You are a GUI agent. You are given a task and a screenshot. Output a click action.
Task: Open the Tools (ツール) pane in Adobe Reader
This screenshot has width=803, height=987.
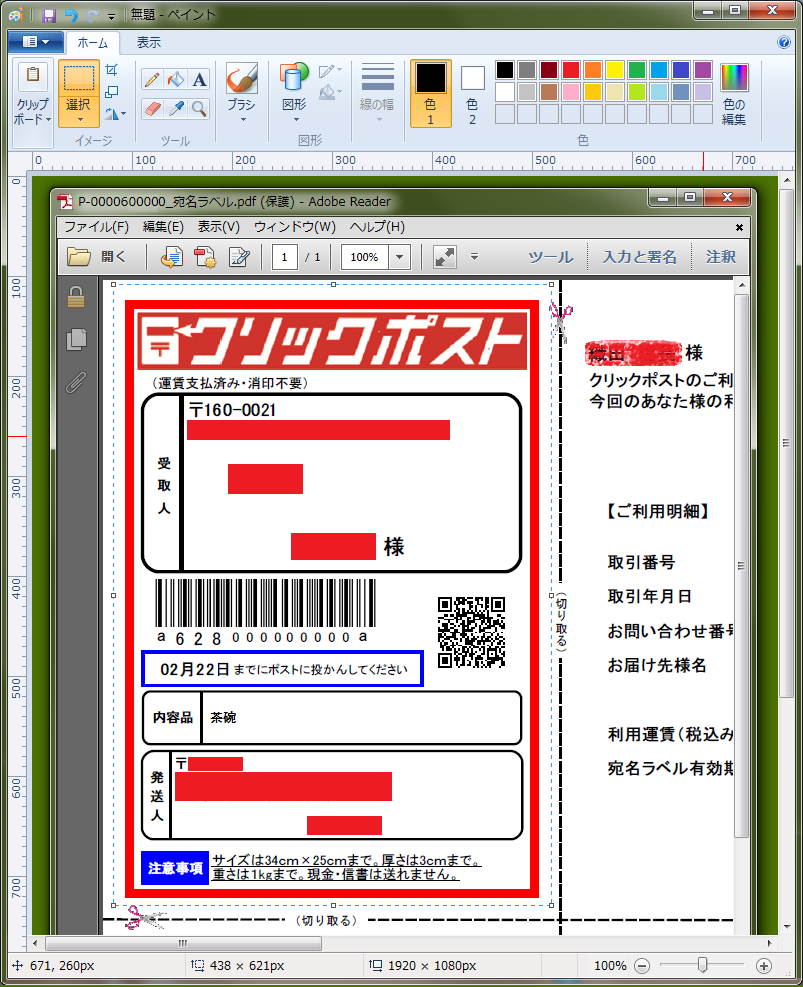tap(551, 257)
